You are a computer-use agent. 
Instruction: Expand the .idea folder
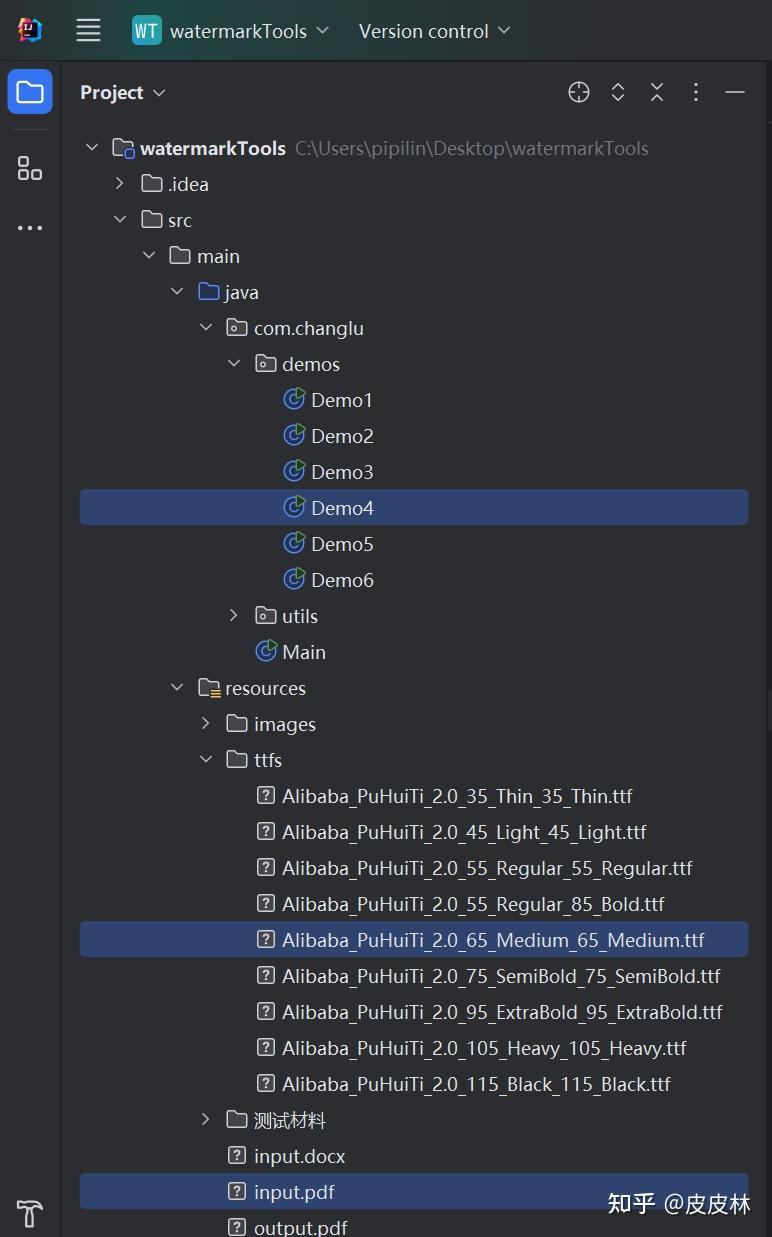[120, 183]
